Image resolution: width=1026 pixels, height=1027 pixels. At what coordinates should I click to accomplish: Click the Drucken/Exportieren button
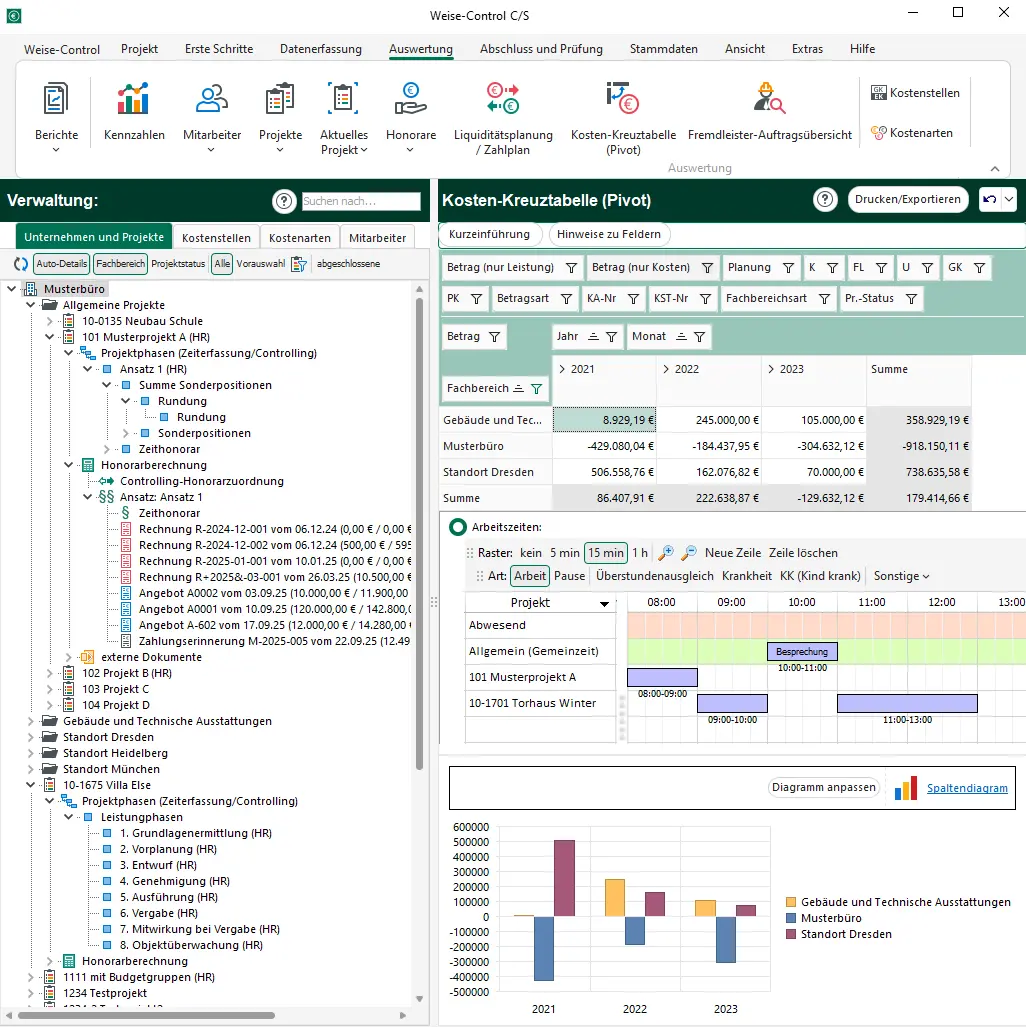(908, 199)
